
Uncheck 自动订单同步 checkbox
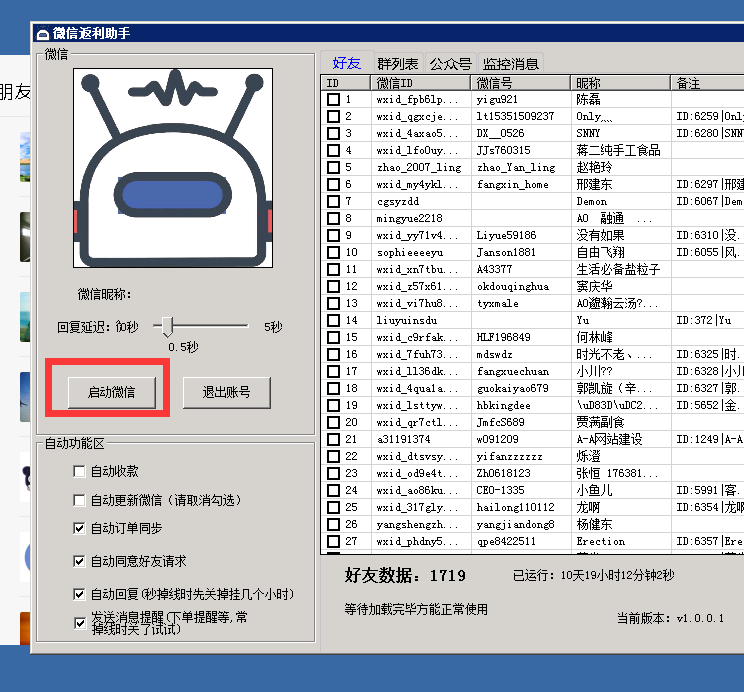[79, 528]
